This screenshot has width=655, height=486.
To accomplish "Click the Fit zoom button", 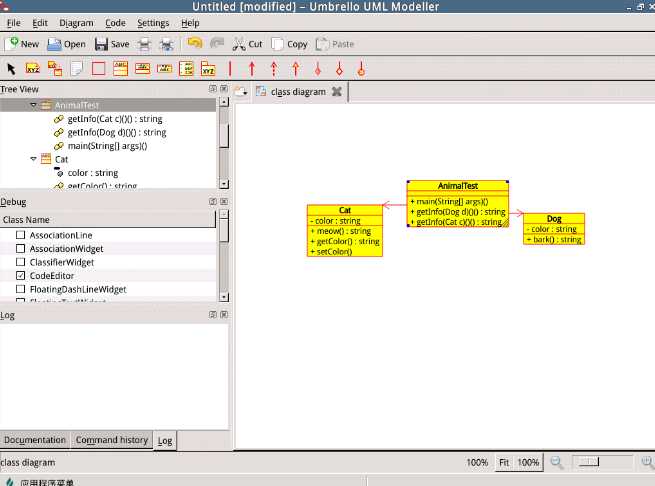I will (504, 462).
